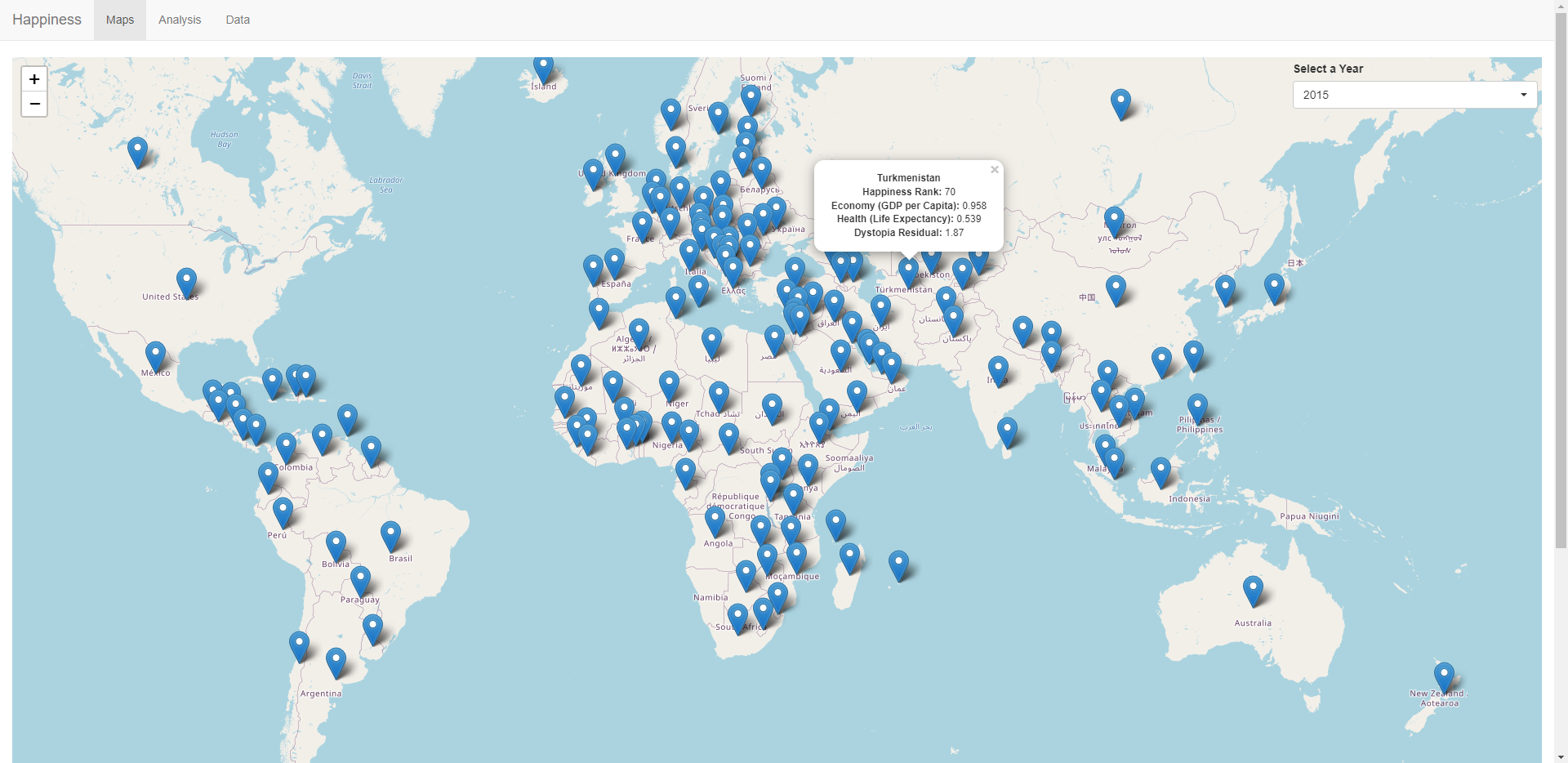Image resolution: width=1568 pixels, height=763 pixels.
Task: Click the United States map marker
Action: pyautogui.click(x=187, y=281)
